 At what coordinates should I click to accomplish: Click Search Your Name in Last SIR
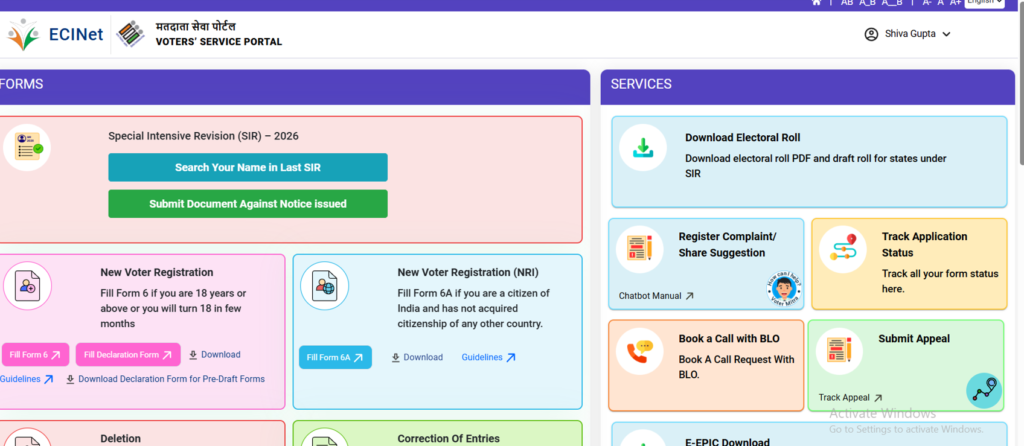[x=247, y=167]
